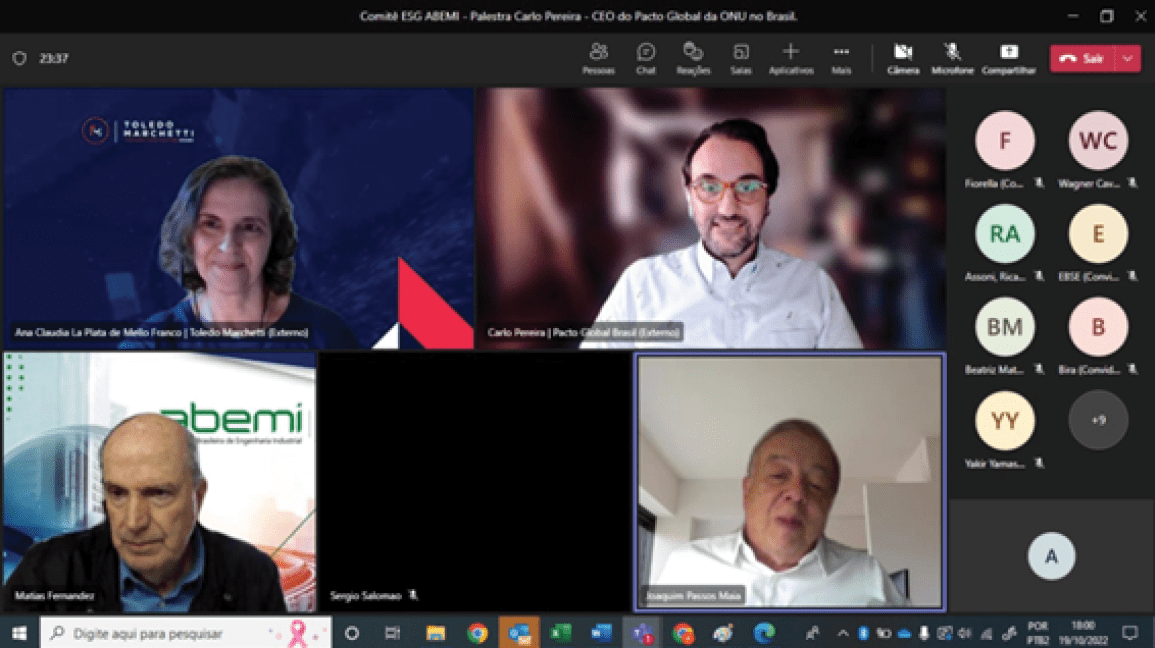Unmute the Microfone
This screenshot has height=648, width=1155.
tap(952, 57)
